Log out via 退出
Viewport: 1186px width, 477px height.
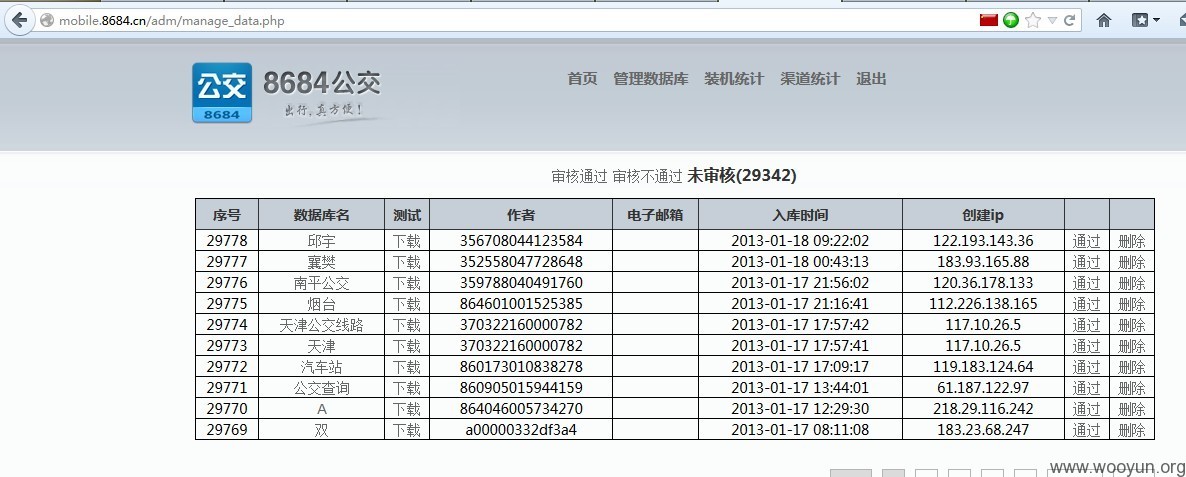[x=871, y=79]
